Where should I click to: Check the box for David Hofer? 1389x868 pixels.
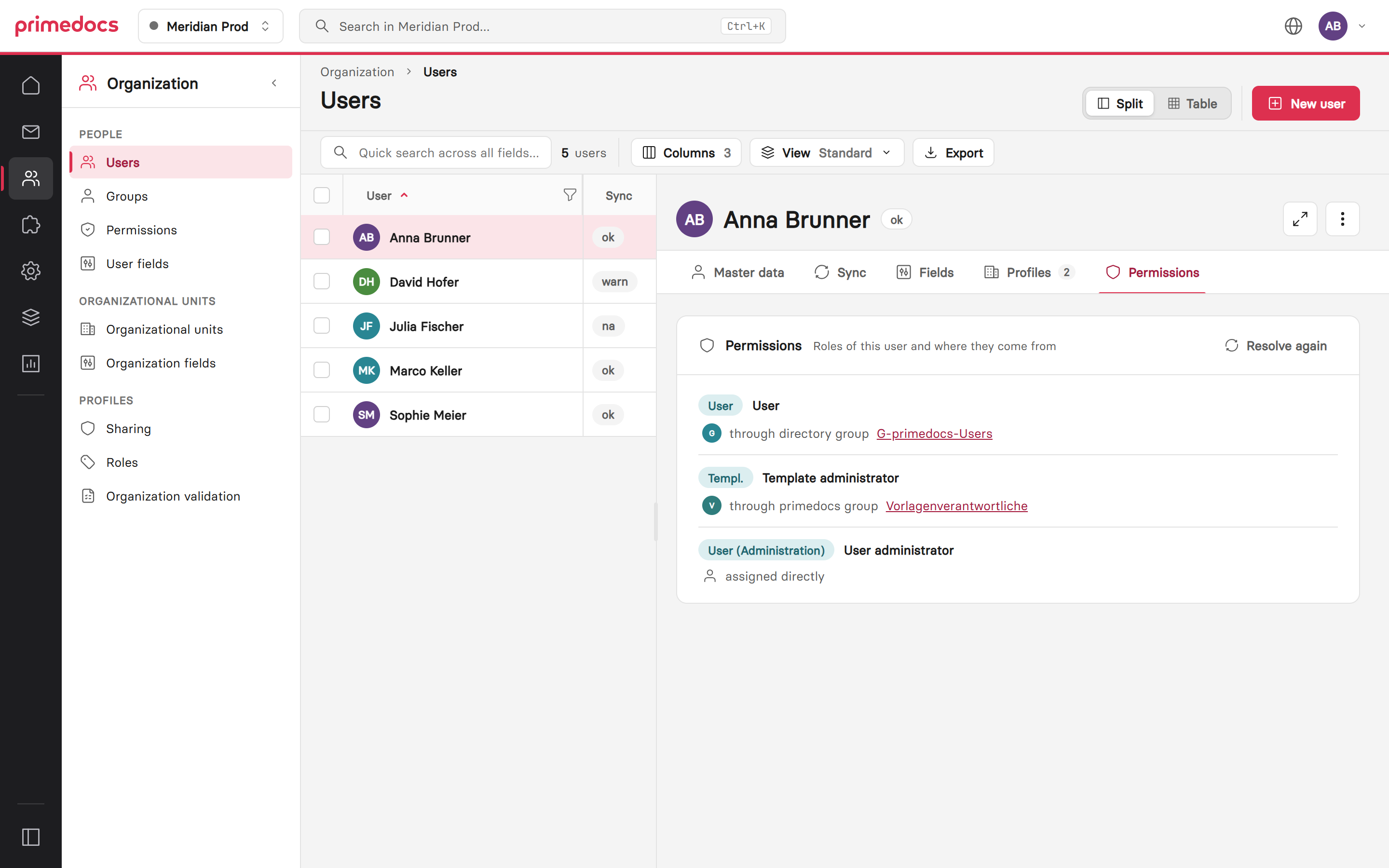coord(321,281)
